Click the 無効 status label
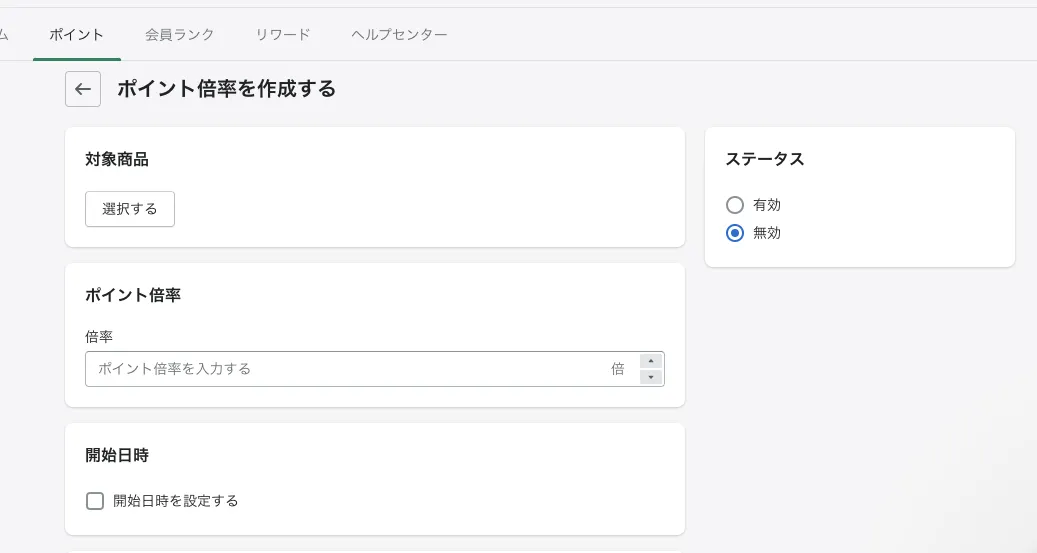Screen dimensions: 1037x553 coord(767,233)
